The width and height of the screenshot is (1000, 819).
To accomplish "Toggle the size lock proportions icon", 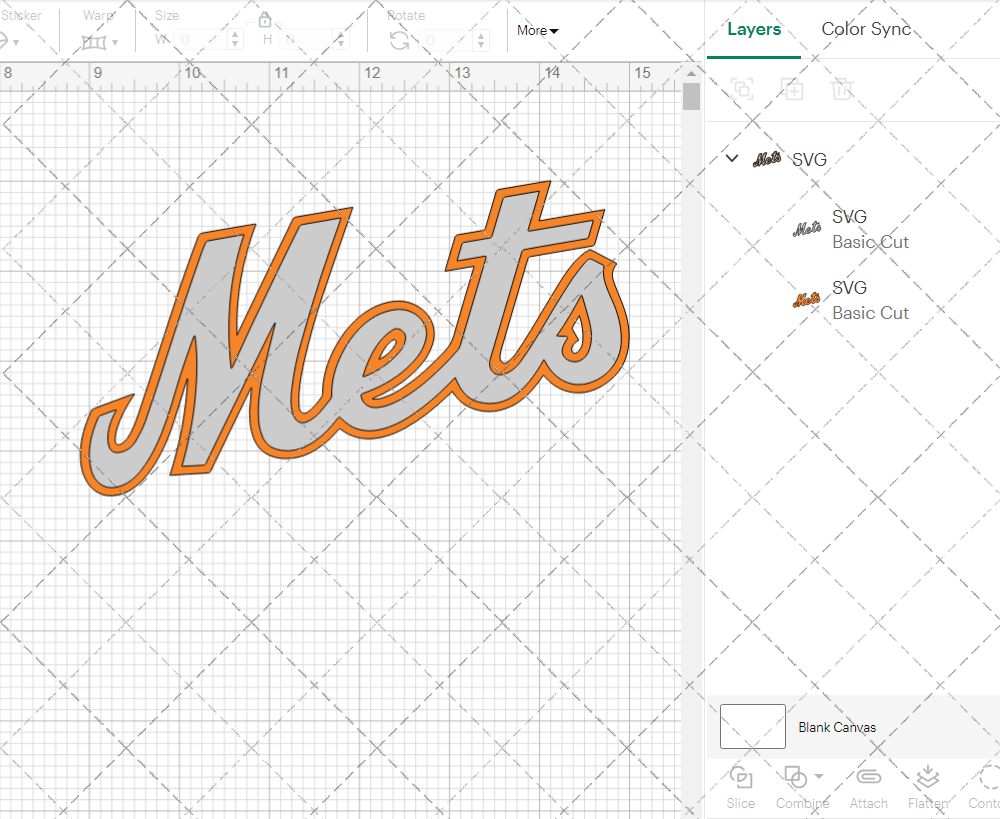I will click(x=265, y=20).
